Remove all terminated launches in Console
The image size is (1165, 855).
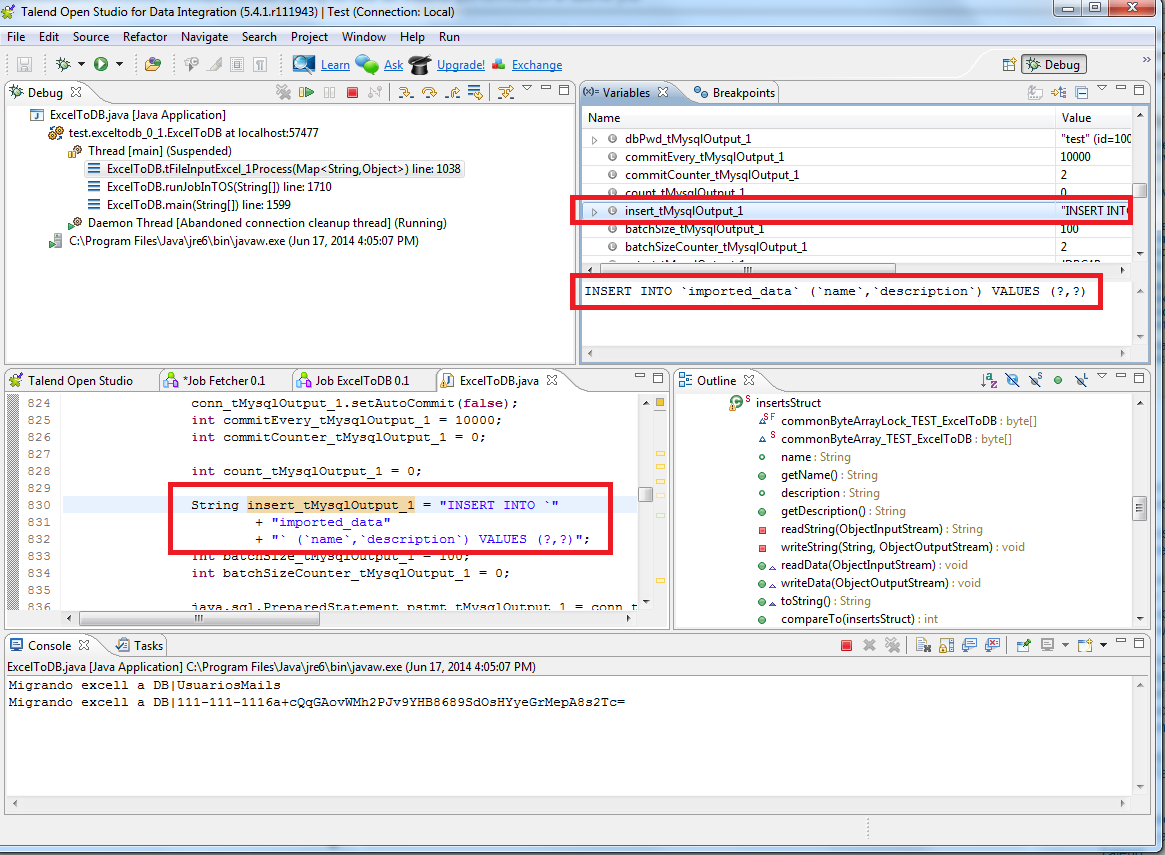[892, 646]
